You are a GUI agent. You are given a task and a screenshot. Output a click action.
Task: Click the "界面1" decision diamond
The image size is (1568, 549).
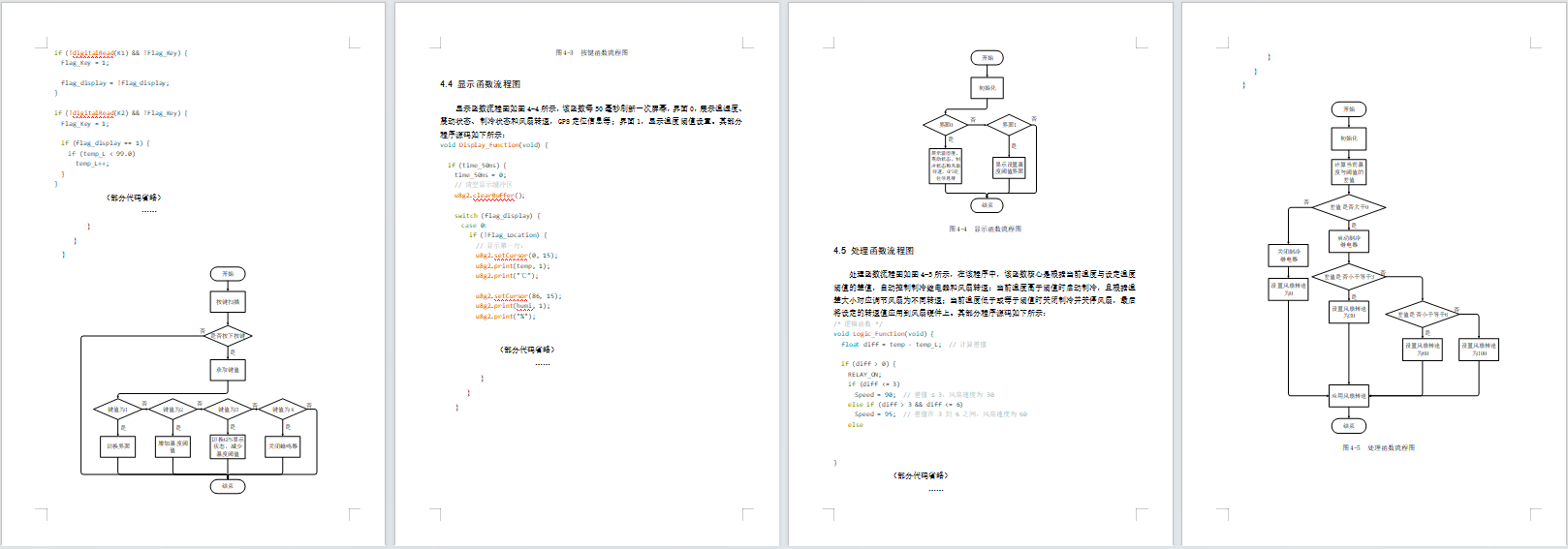click(1009, 124)
